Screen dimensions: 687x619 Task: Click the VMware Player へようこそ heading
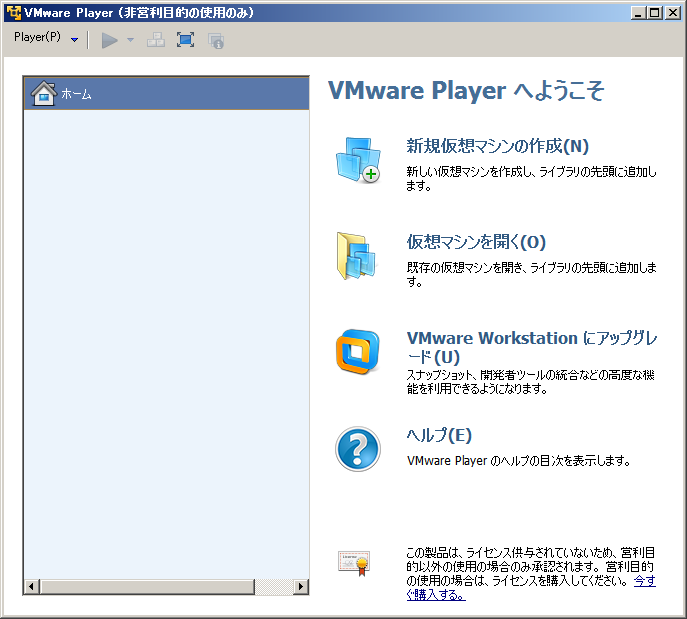pyautogui.click(x=466, y=91)
